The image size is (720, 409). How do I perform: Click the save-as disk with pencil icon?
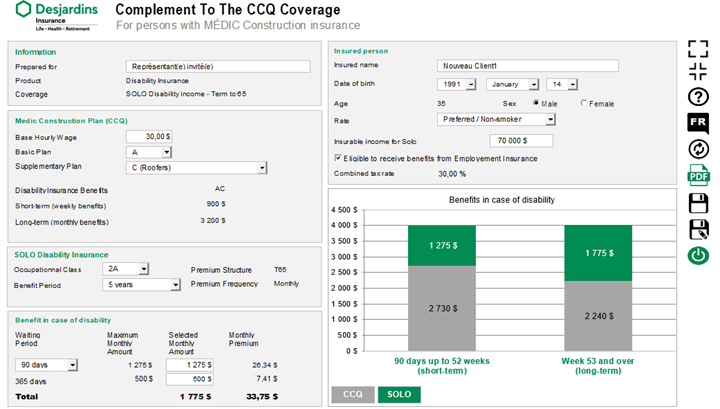point(698,229)
